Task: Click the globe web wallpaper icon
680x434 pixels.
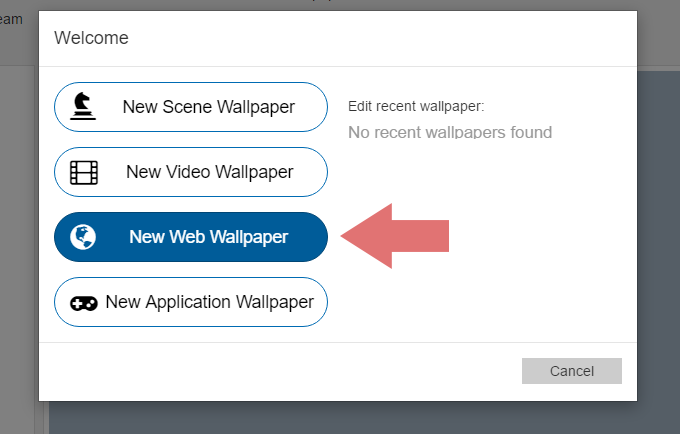Action: click(x=84, y=237)
